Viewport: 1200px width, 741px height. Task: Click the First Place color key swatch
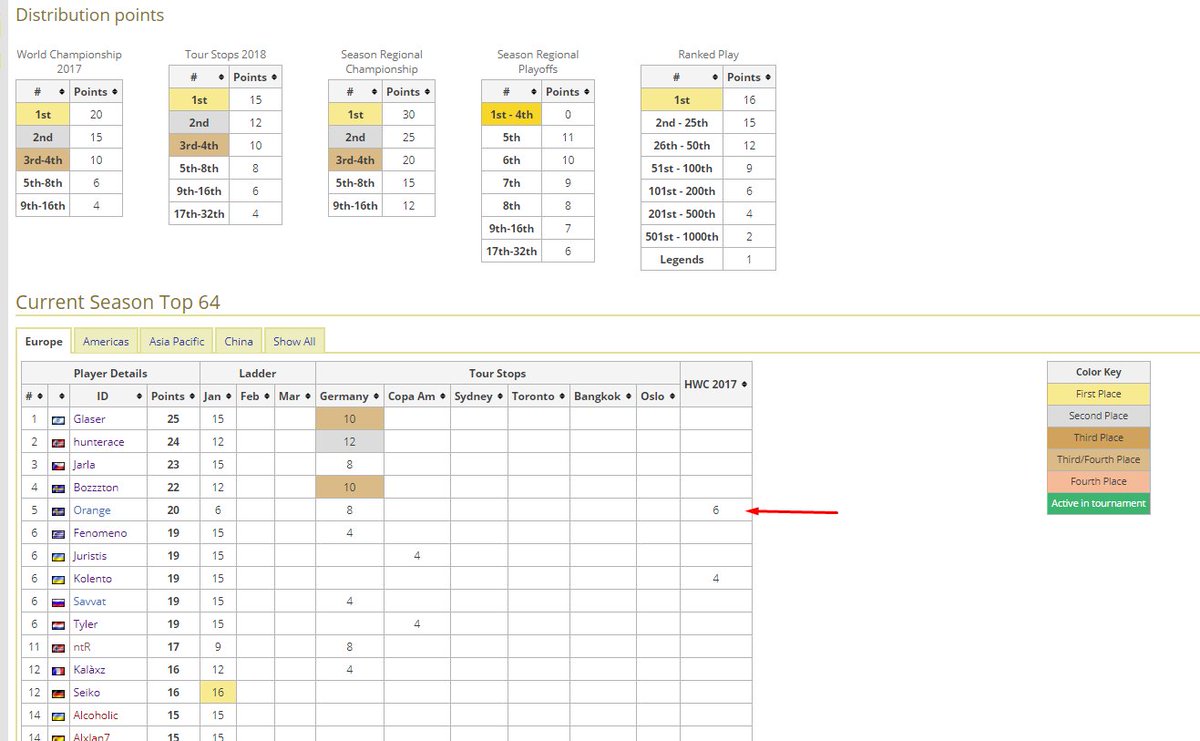(1099, 394)
